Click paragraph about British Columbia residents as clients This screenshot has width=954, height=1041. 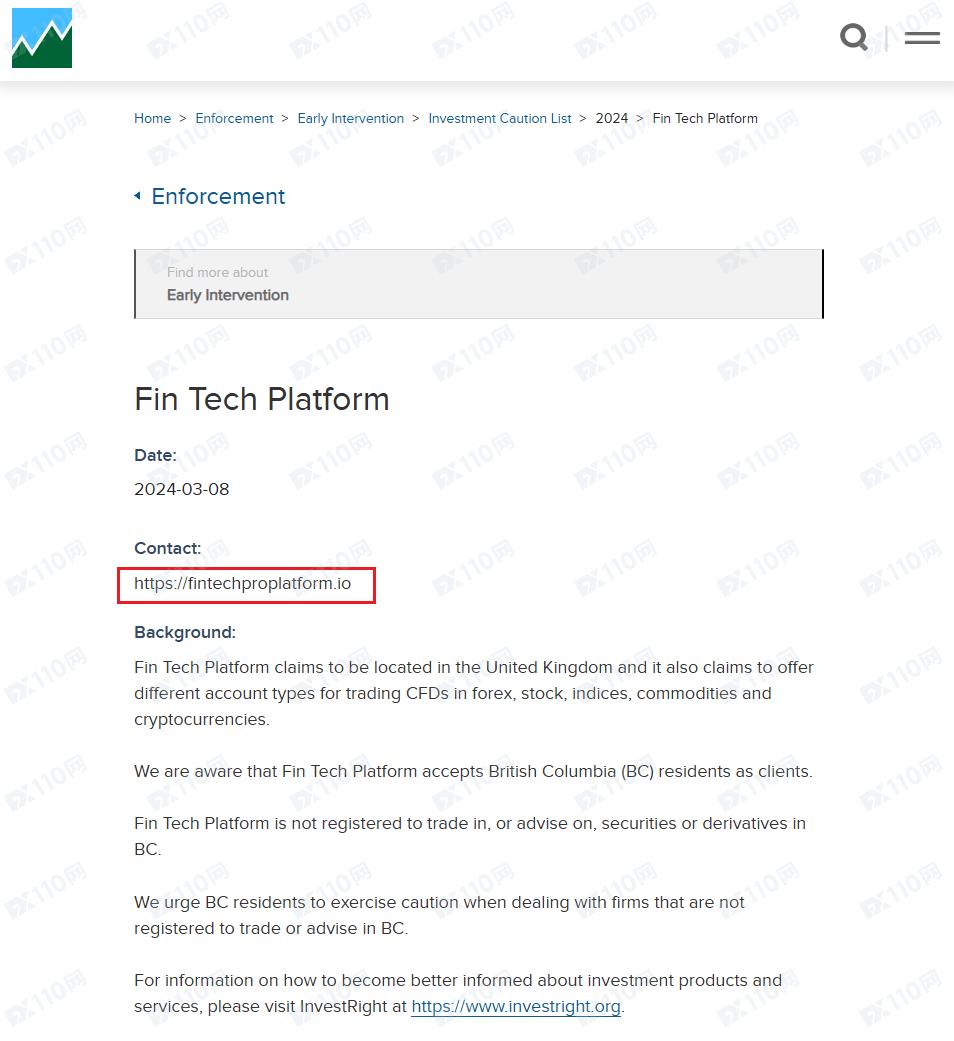click(x=473, y=771)
